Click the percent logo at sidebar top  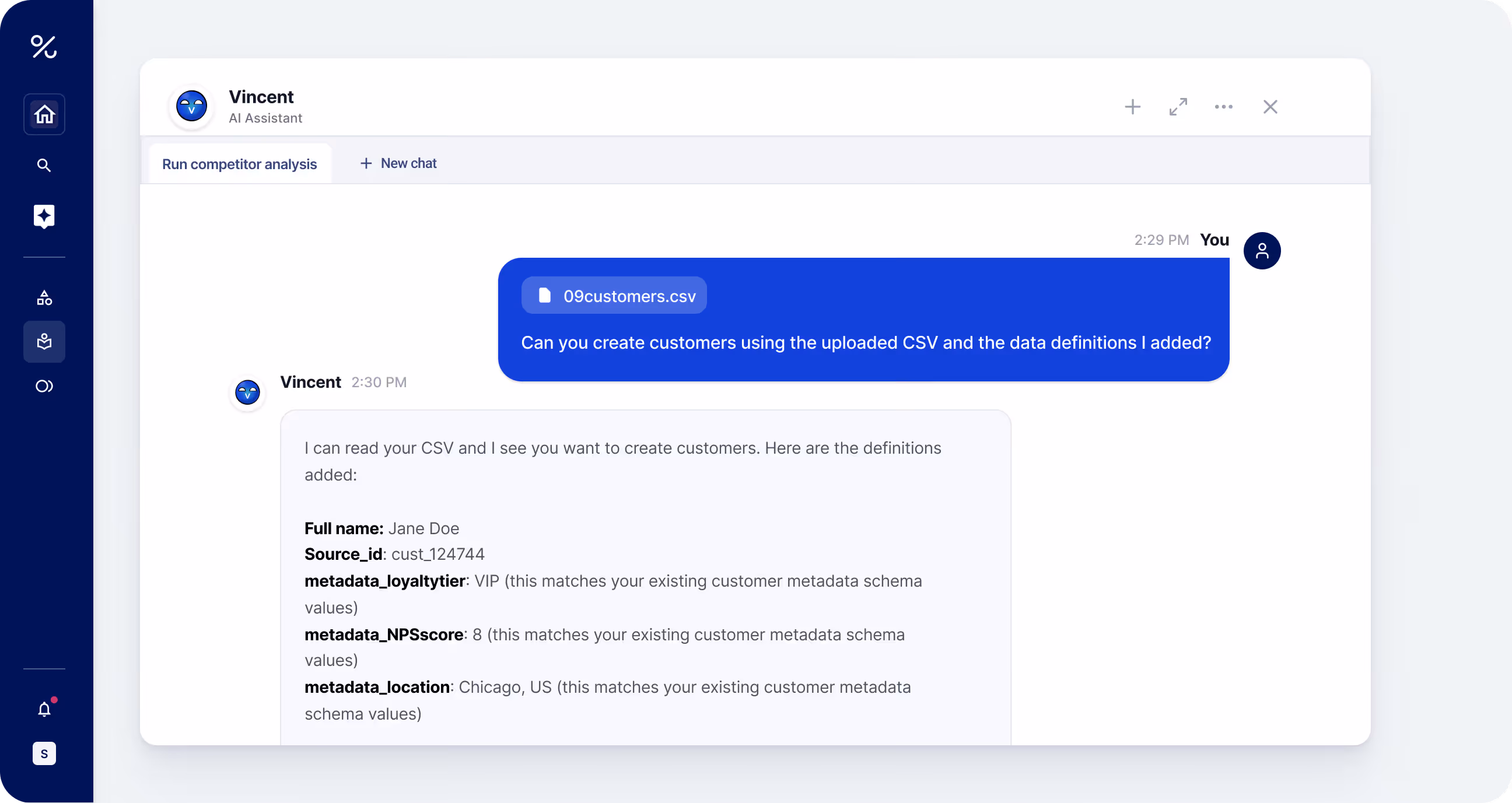tap(44, 47)
